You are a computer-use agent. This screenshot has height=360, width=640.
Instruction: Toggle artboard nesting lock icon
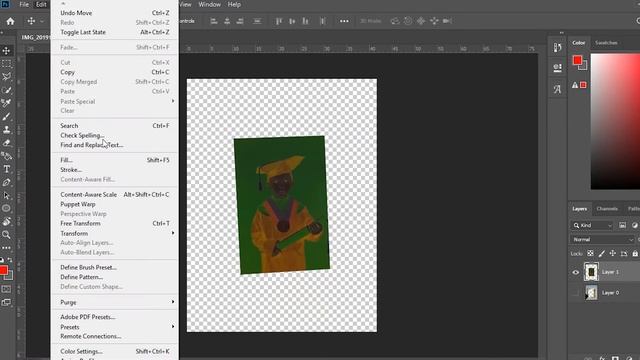pyautogui.click(x=624, y=253)
